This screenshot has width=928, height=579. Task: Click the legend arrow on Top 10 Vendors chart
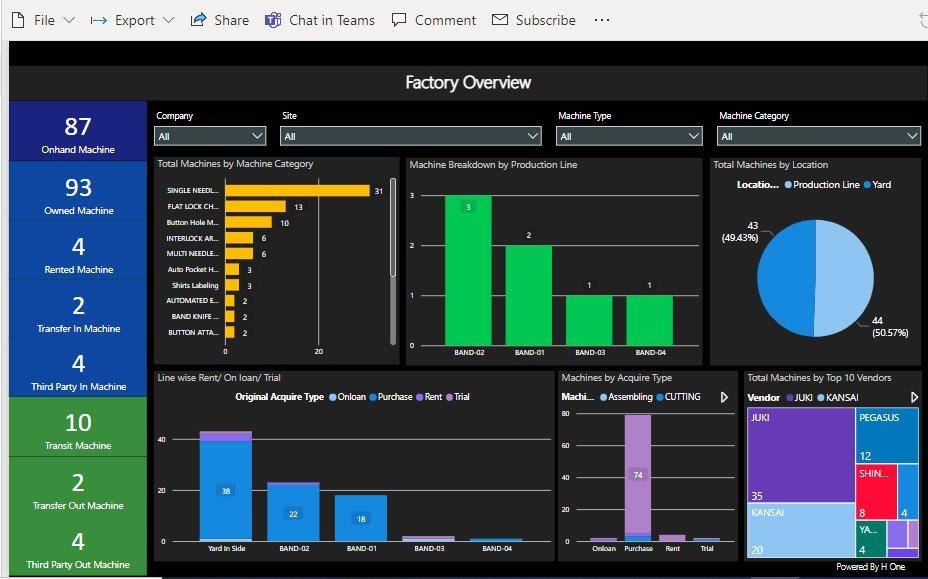914,397
